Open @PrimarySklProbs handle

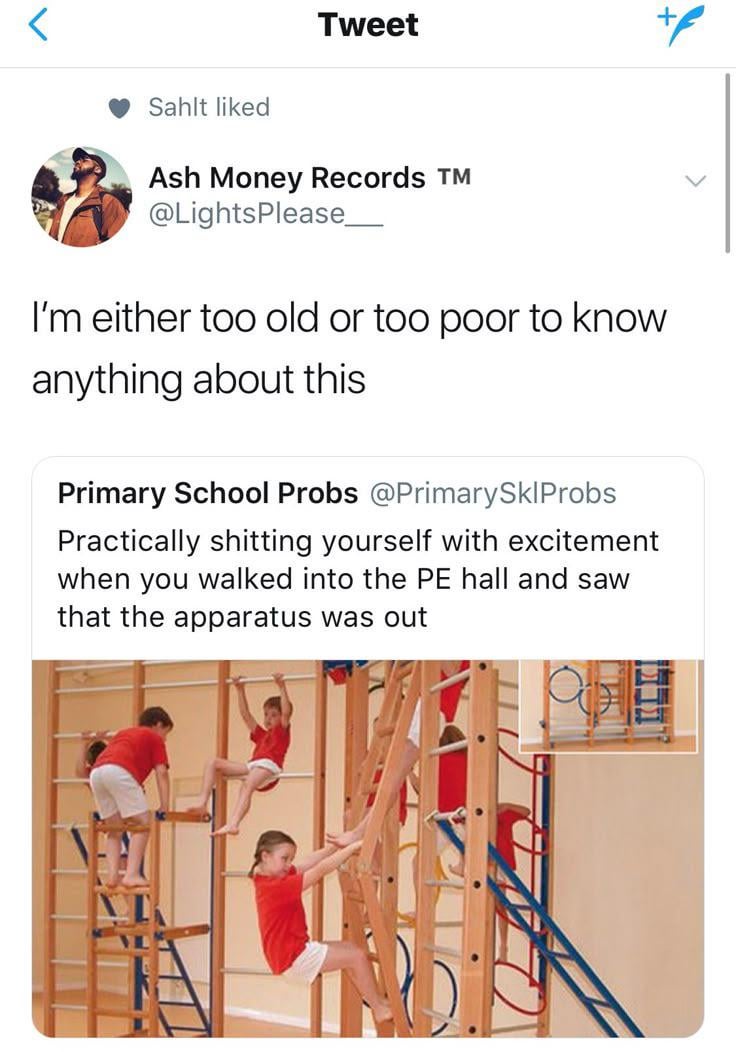(x=492, y=493)
